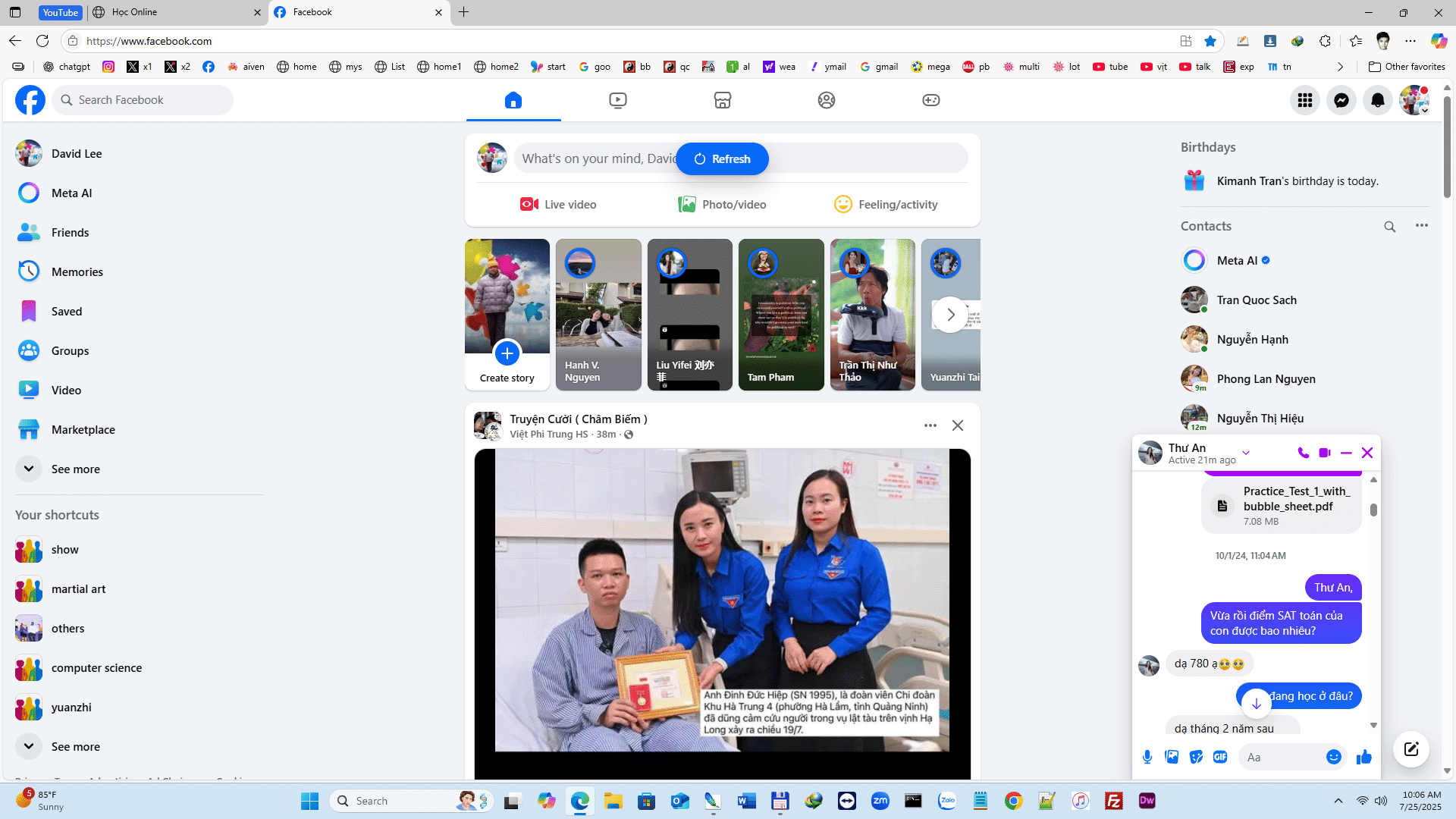1456x819 pixels.
Task: Open the GIF picker in the chat
Action: [x=1219, y=757]
